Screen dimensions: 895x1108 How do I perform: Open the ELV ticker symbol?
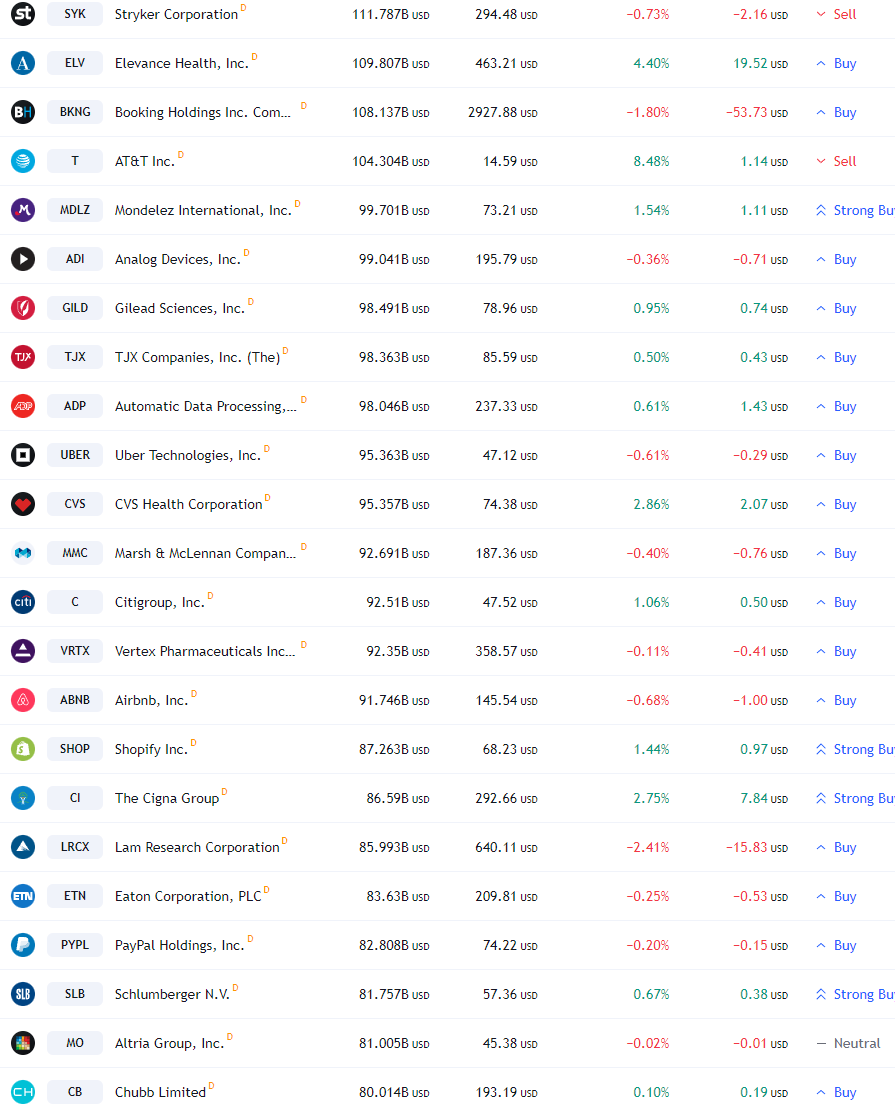75,63
